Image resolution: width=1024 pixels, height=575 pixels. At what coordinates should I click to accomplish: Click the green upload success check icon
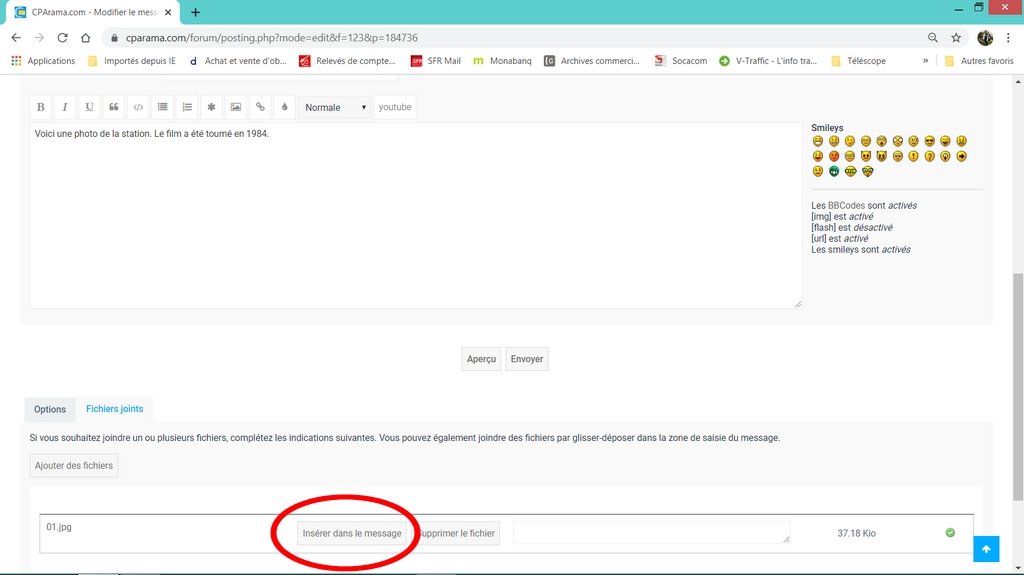tap(950, 533)
